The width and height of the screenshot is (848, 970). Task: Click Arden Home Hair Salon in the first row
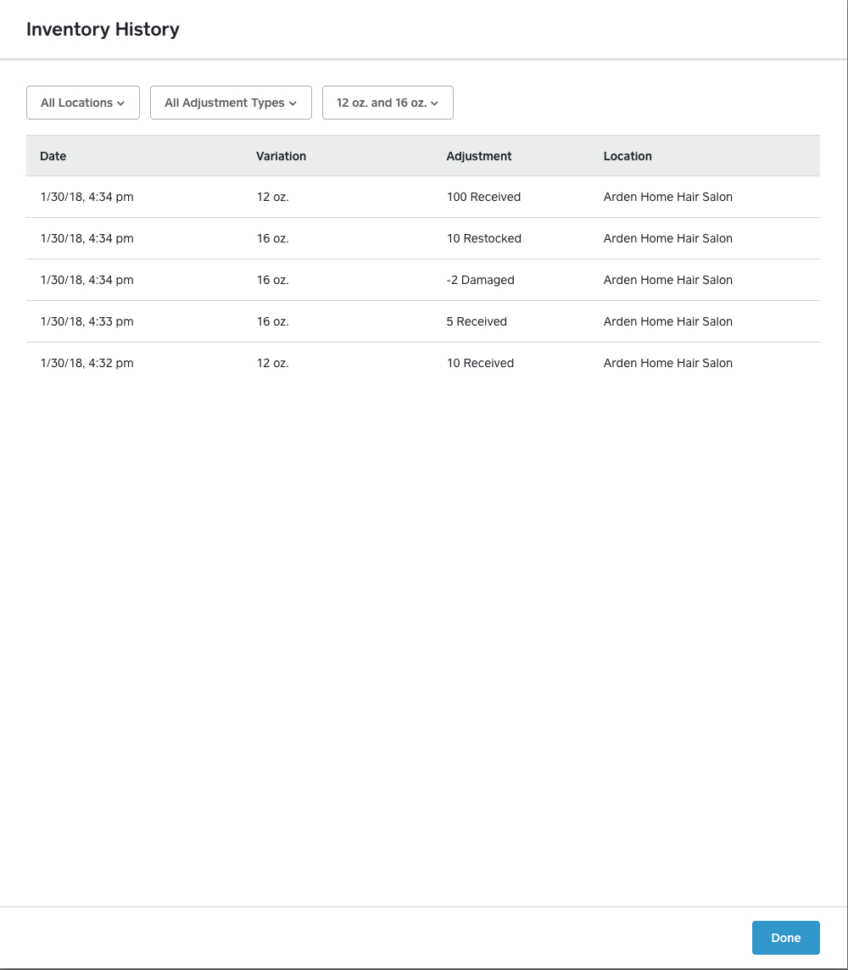click(666, 196)
